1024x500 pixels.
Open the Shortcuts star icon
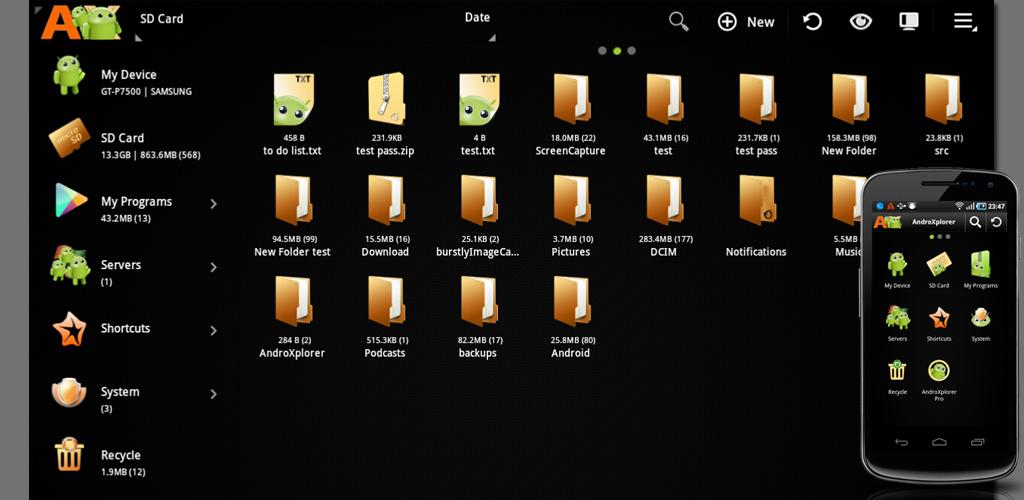[x=69, y=328]
